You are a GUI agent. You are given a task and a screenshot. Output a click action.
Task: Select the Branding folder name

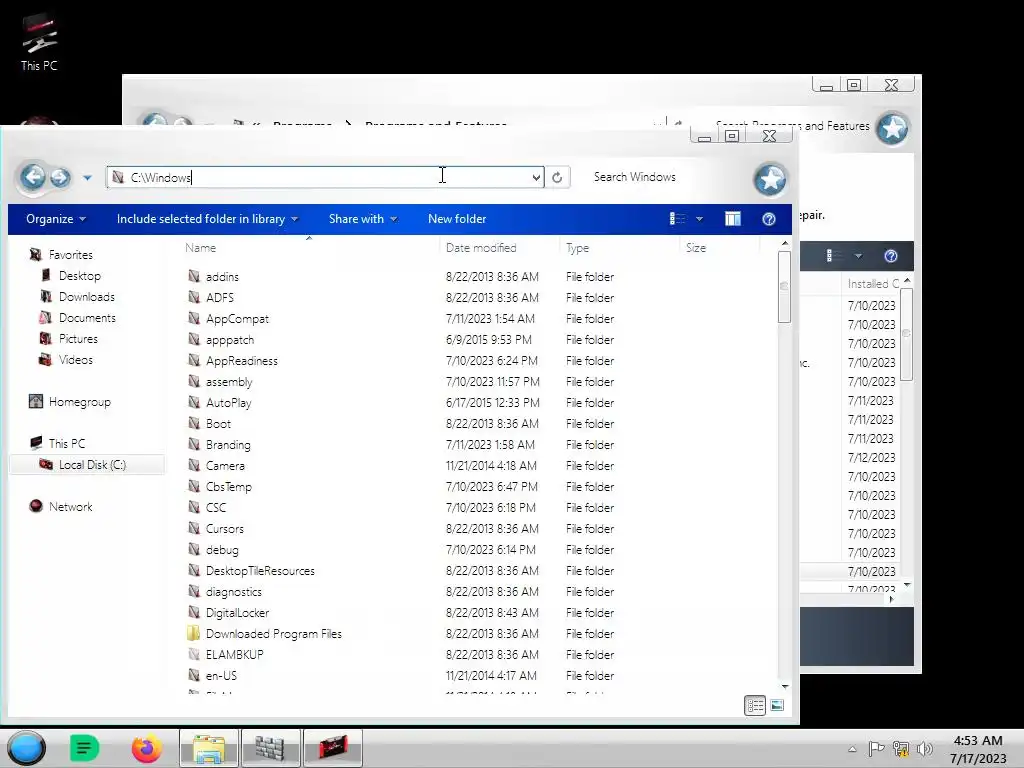coord(228,445)
